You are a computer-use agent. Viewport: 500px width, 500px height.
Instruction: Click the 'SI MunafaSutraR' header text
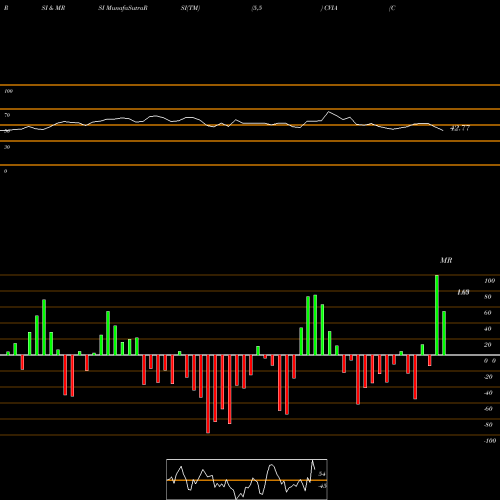coord(123,8)
